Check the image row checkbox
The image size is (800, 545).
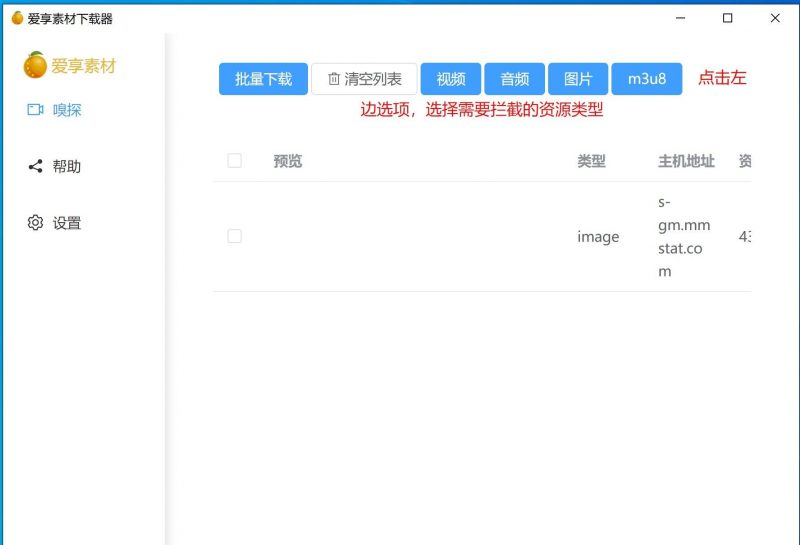click(235, 237)
